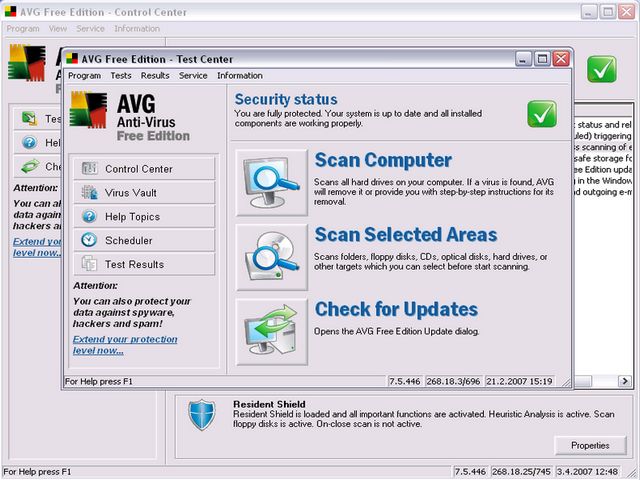Click the AVG logo in the Control Center window

(27, 62)
